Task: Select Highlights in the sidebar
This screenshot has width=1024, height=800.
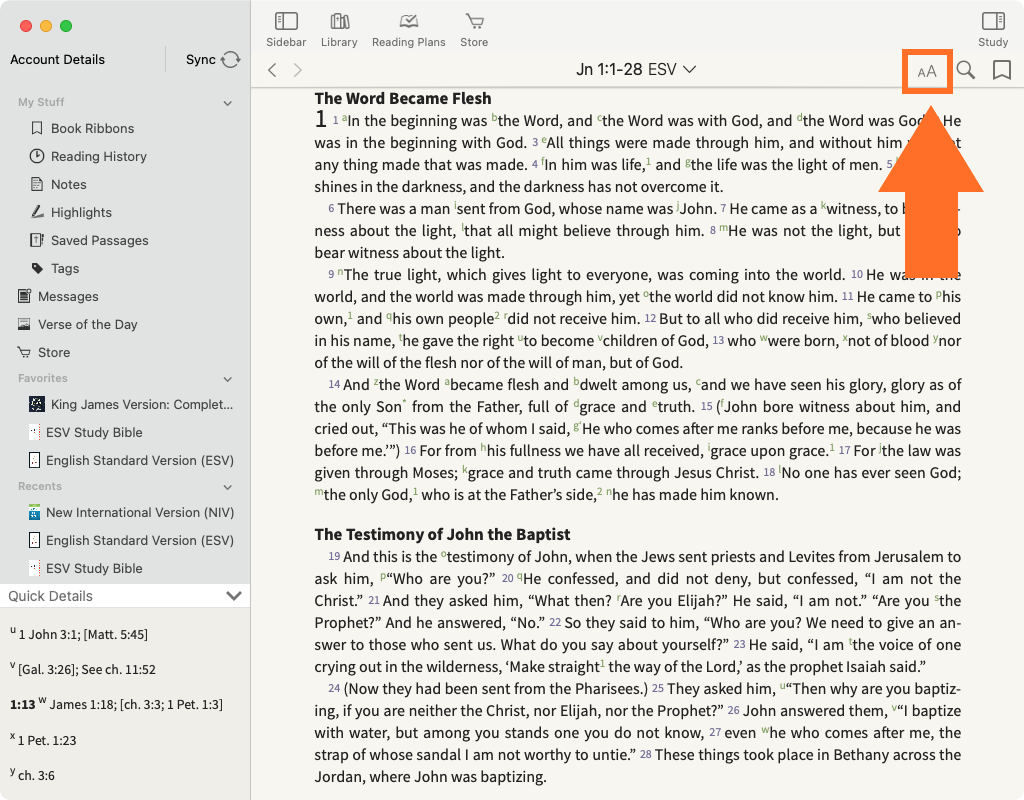Action: [x=81, y=212]
